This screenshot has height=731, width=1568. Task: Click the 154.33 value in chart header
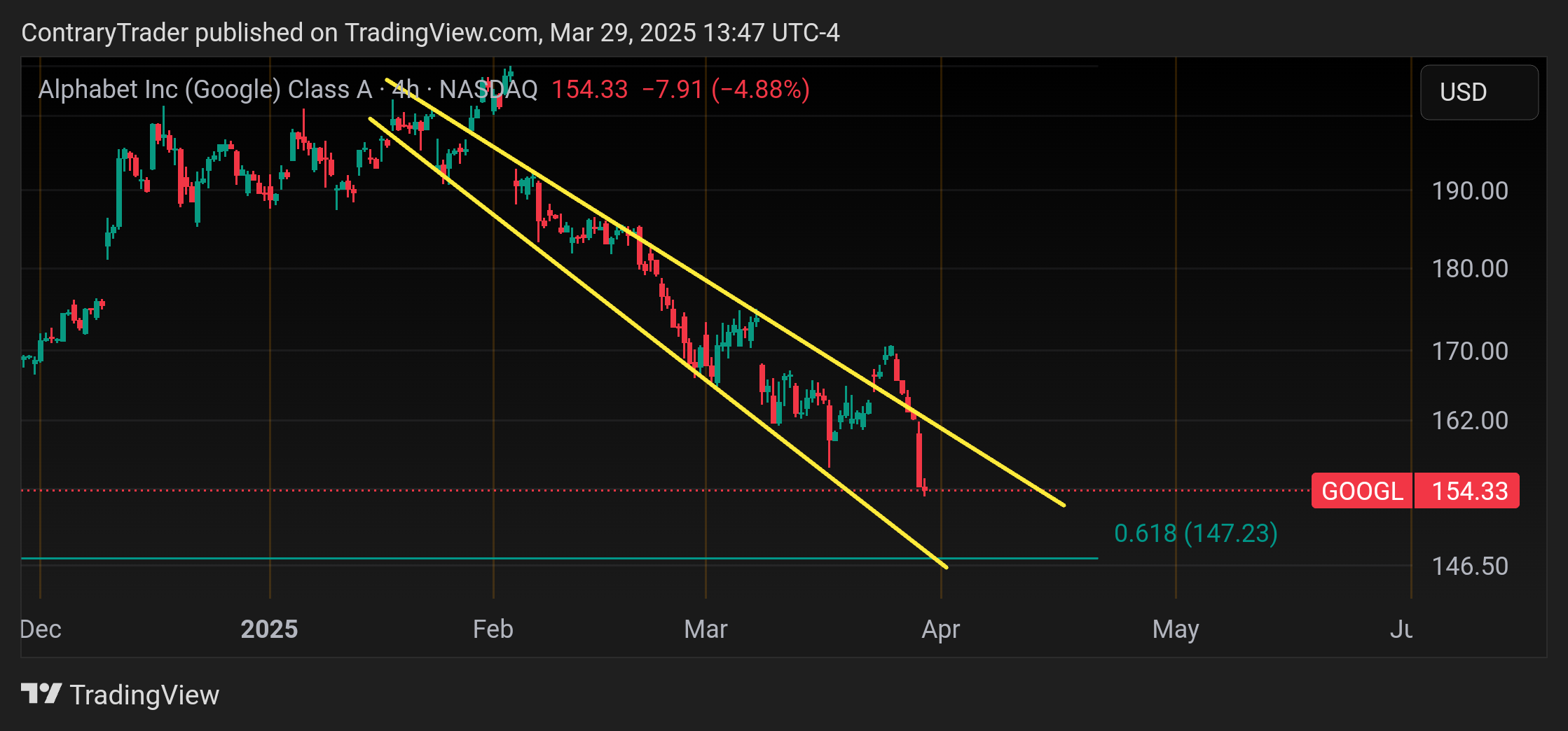pyautogui.click(x=590, y=90)
